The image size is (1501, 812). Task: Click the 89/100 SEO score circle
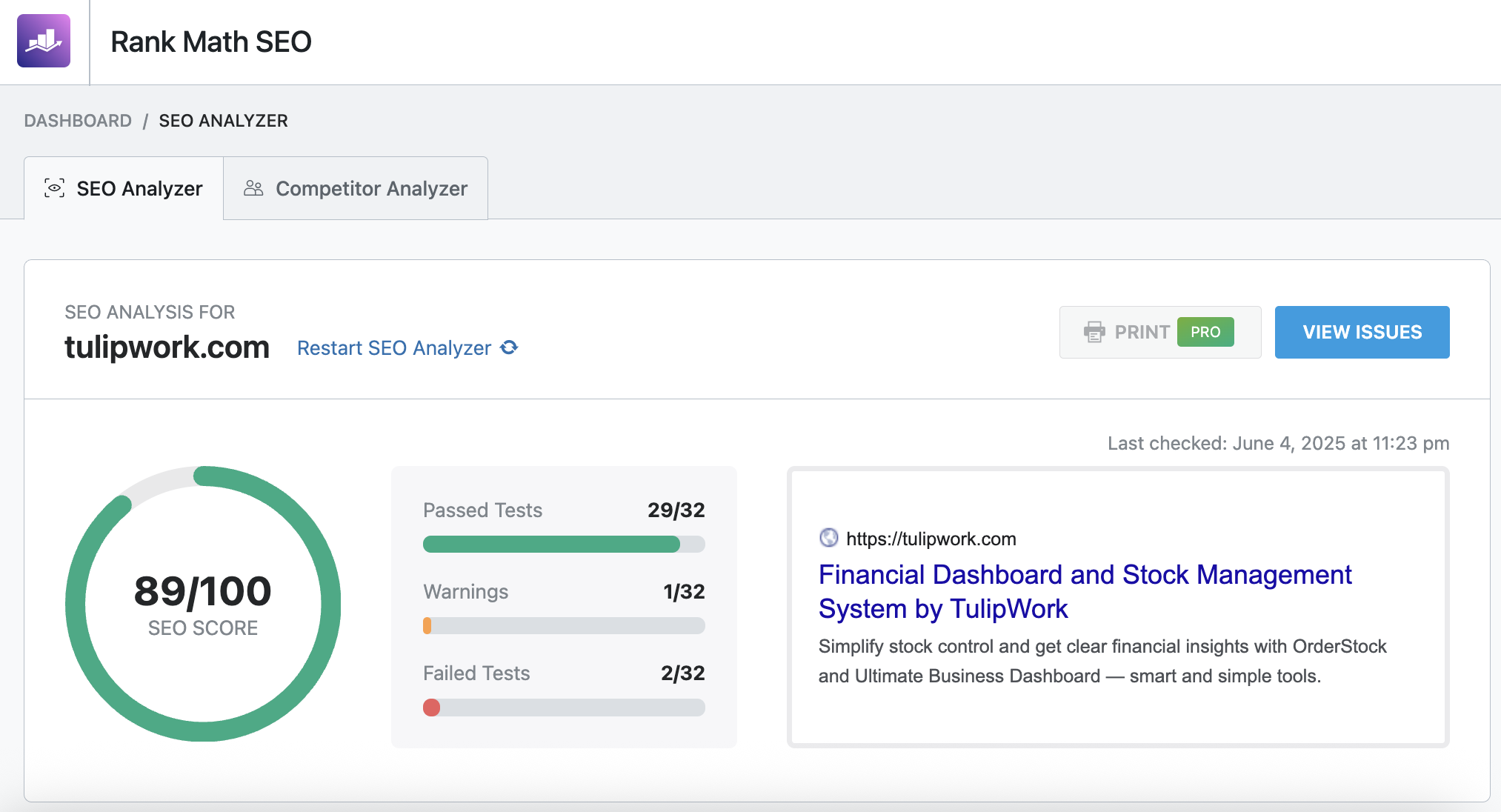(203, 604)
